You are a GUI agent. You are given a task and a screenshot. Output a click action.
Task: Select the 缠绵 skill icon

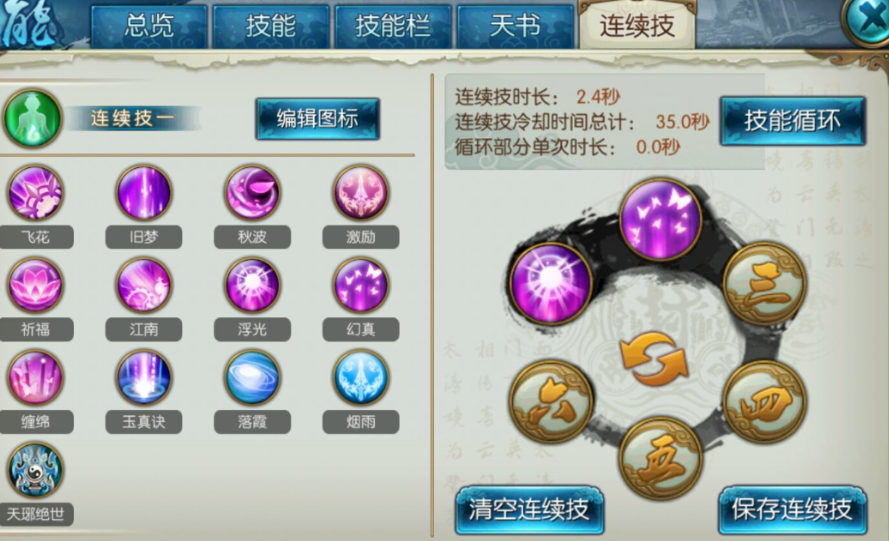click(35, 378)
